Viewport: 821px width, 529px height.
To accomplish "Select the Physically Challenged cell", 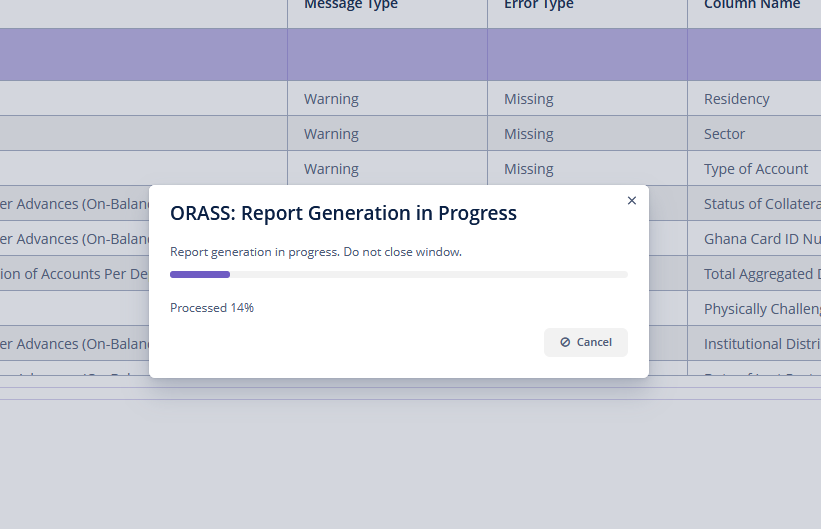I will pos(755,309).
